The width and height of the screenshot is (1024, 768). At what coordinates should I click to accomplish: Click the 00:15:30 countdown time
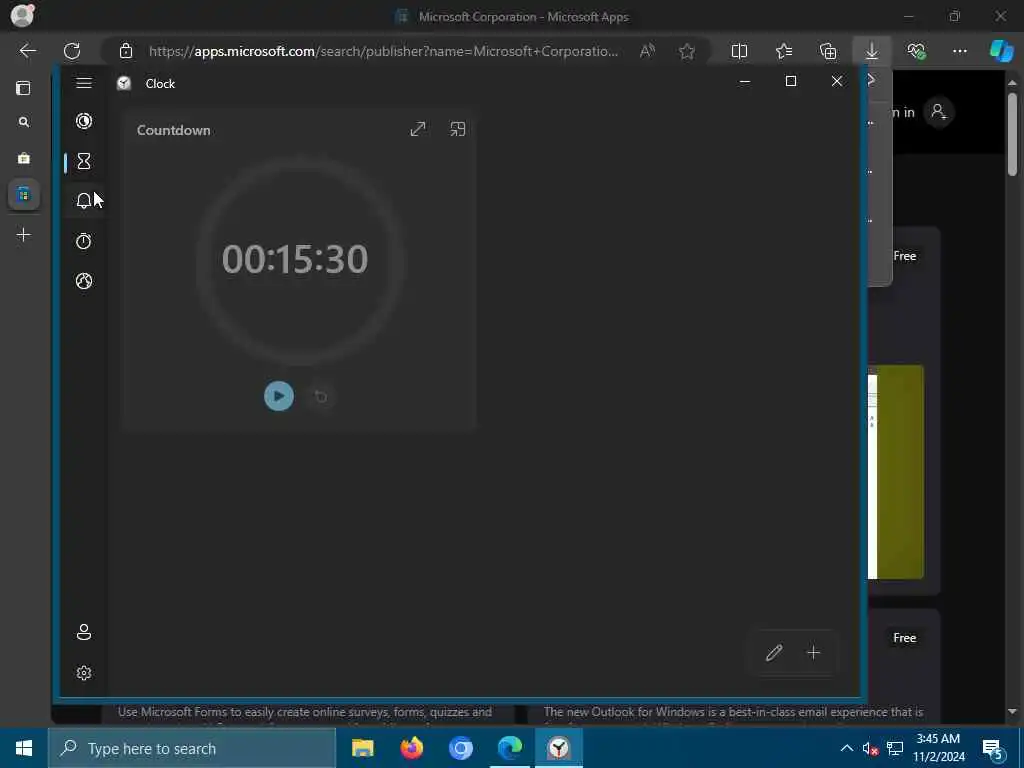pos(295,259)
